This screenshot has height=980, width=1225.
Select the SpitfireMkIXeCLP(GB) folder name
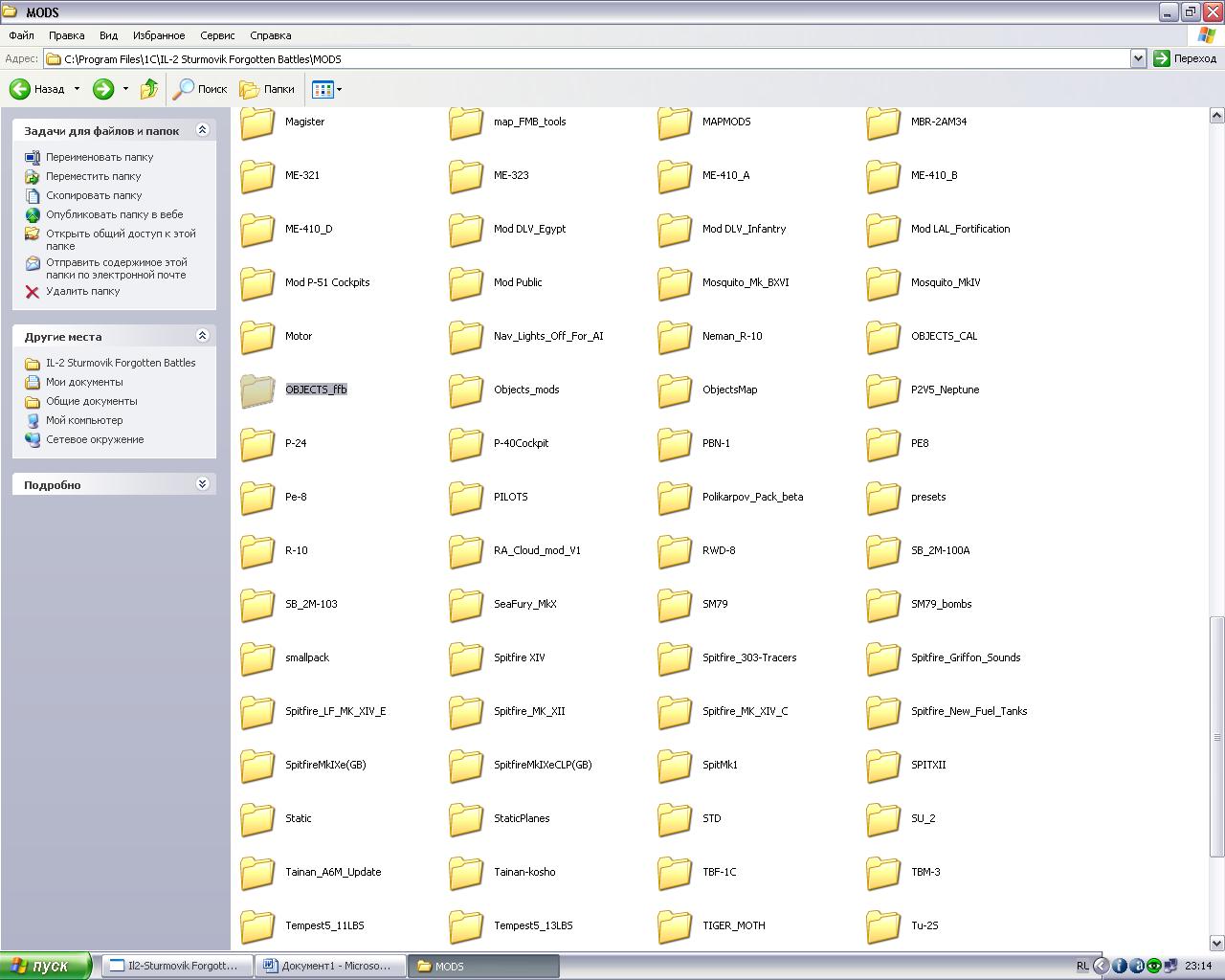[x=543, y=765]
